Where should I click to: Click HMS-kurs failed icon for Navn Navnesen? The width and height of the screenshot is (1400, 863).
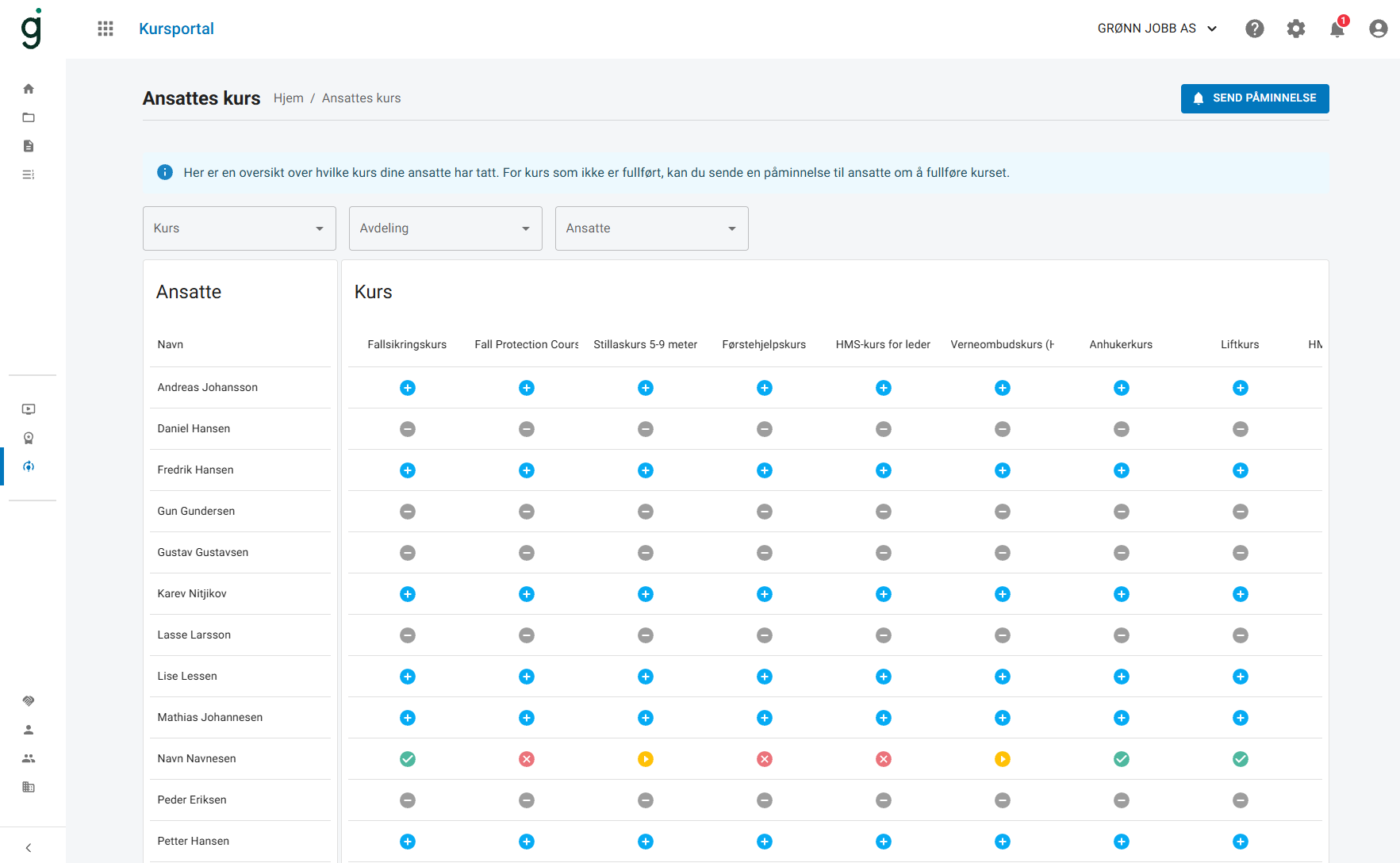pyautogui.click(x=884, y=759)
